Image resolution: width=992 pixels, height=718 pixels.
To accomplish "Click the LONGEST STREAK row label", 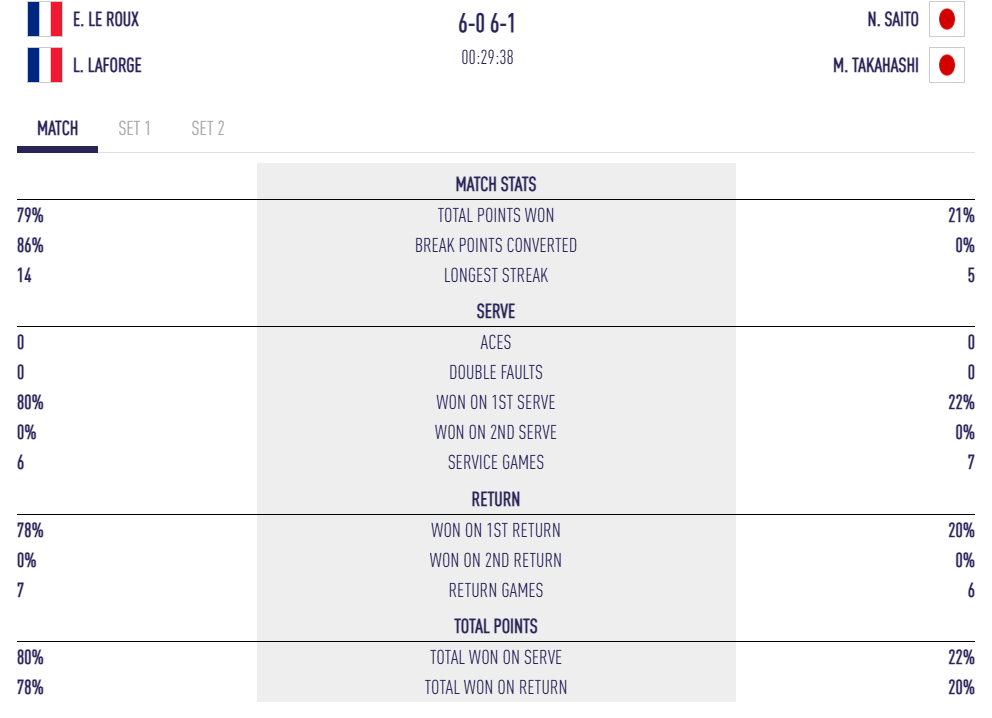I will click(496, 275).
